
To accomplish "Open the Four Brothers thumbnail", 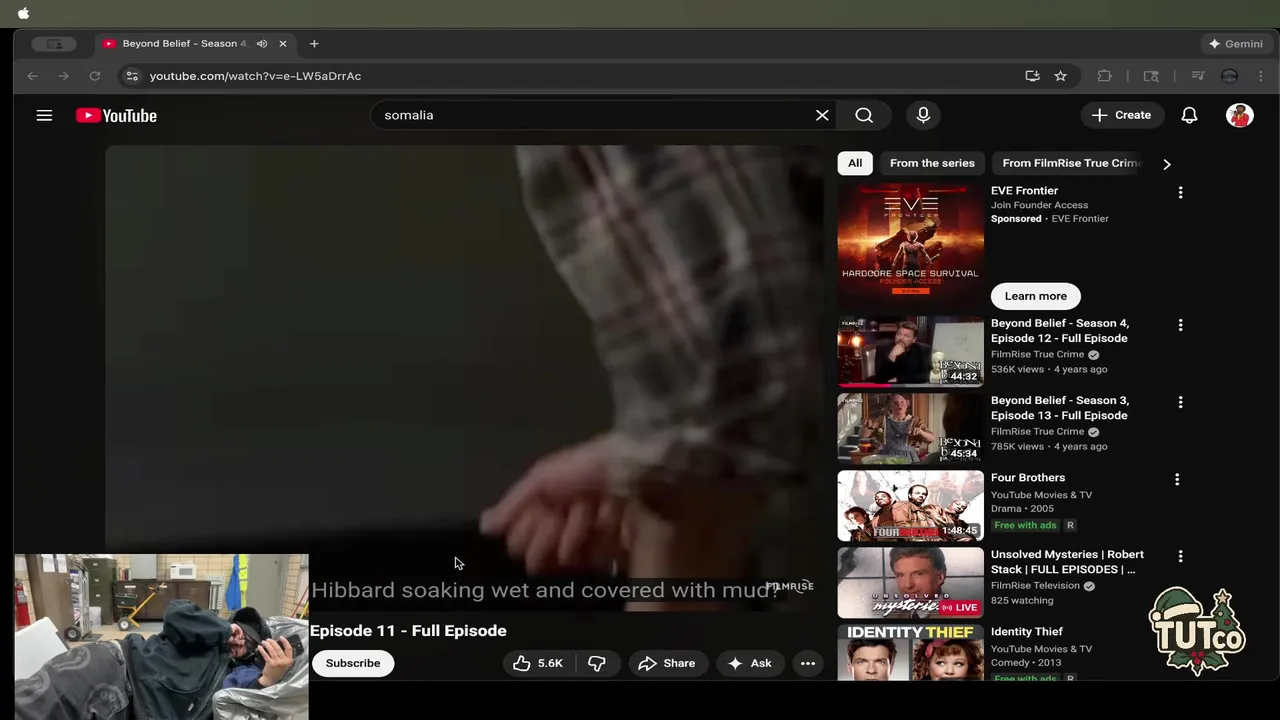I will pos(910,506).
